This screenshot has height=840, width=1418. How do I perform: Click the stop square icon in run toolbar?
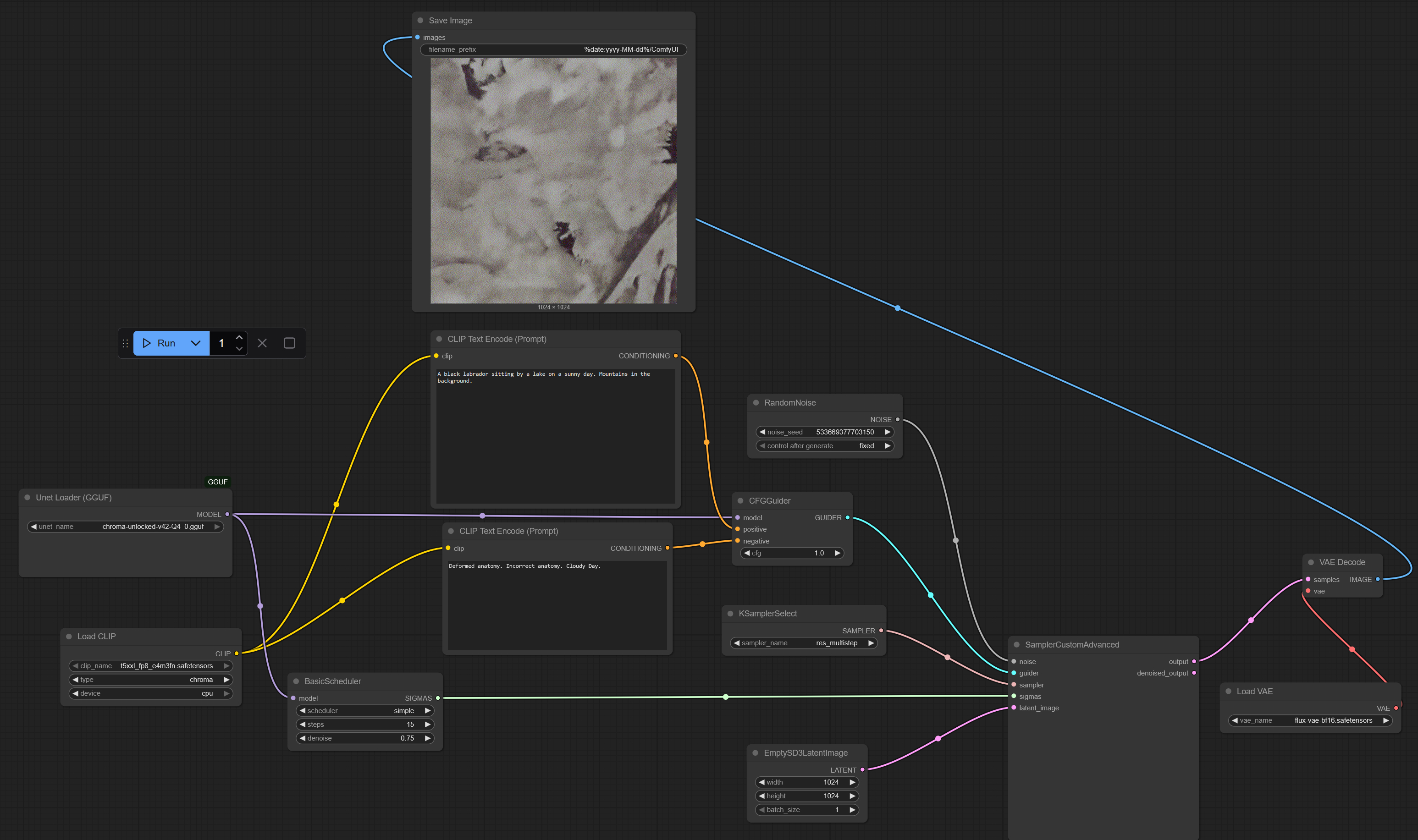[x=289, y=343]
